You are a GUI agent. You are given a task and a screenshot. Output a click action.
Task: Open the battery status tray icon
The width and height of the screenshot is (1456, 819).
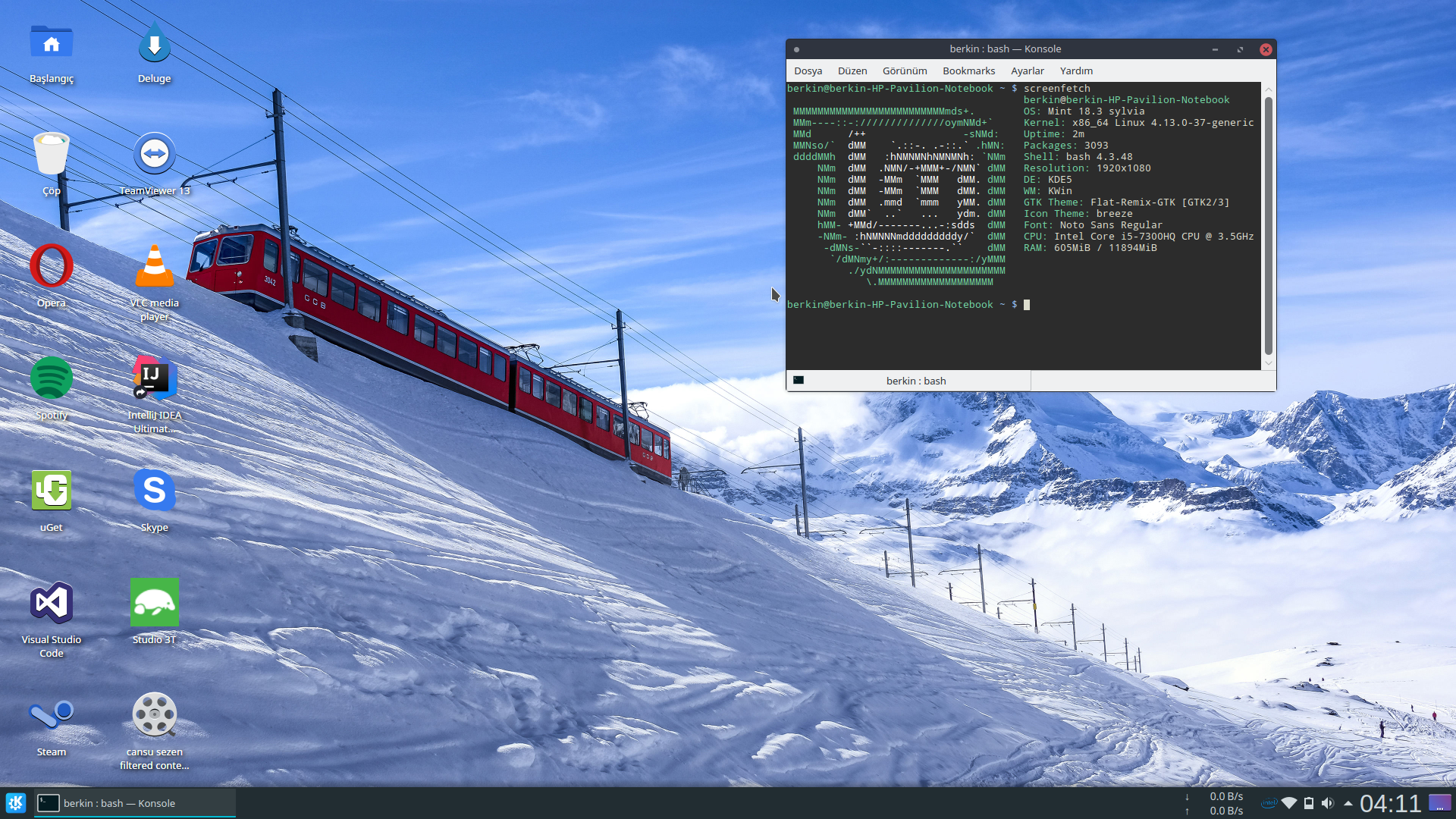click(x=1309, y=803)
